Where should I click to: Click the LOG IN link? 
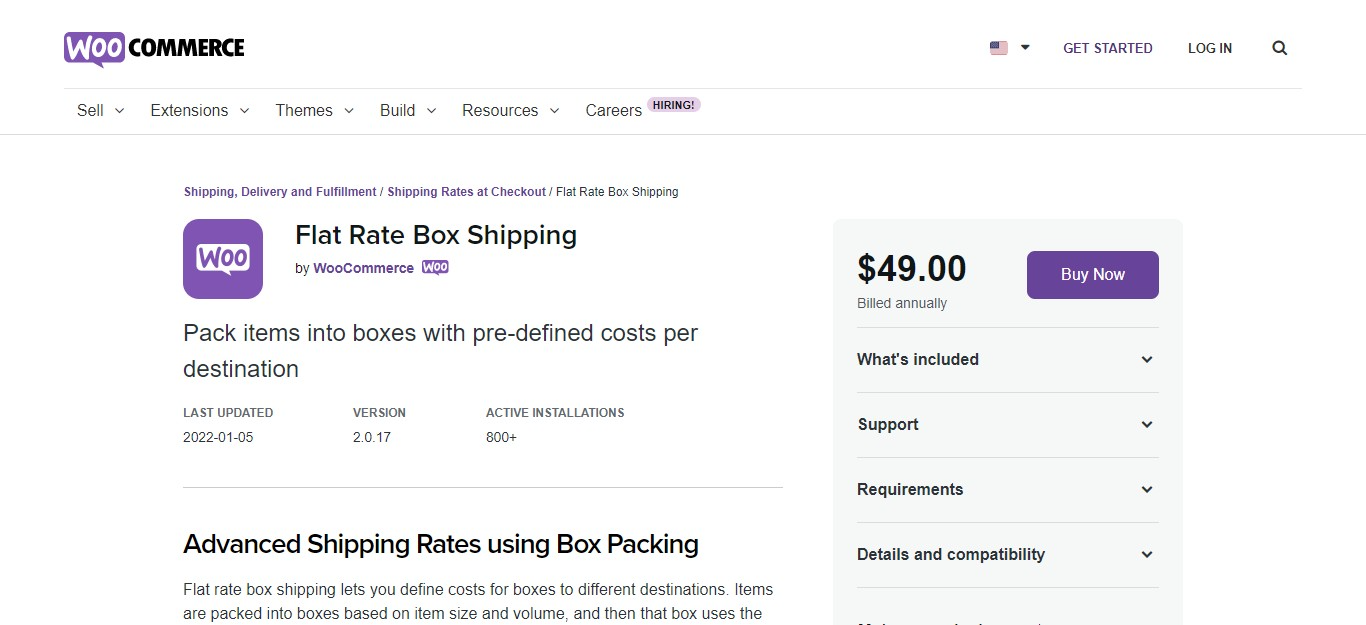point(1210,48)
